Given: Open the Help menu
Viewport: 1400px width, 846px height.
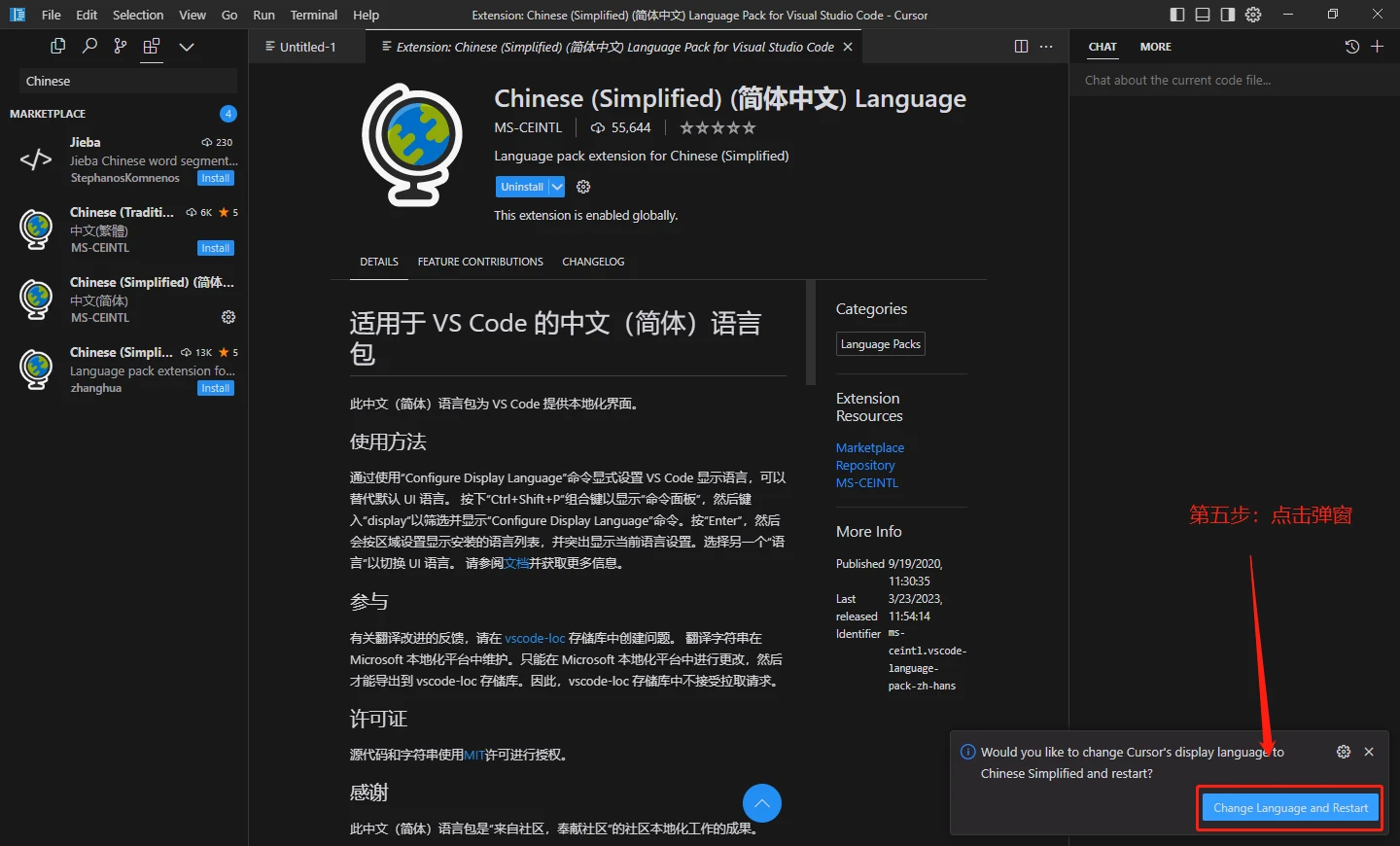Looking at the screenshot, I should [366, 15].
